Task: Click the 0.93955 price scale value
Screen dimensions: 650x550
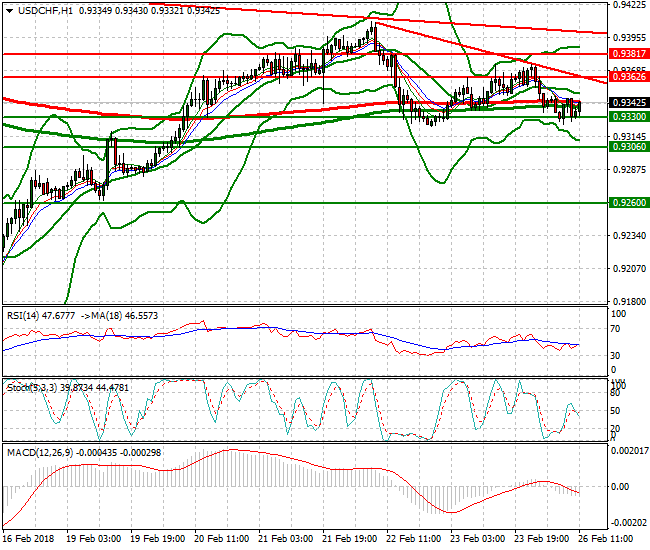Action: tap(629, 38)
